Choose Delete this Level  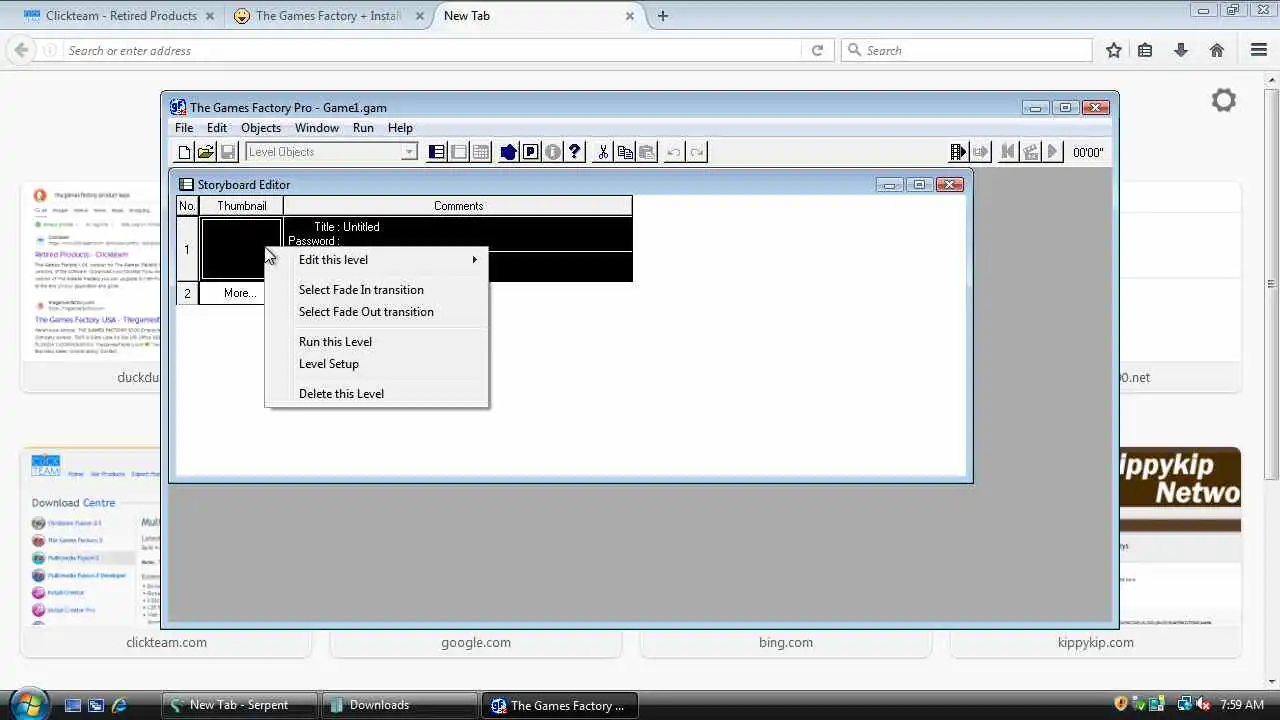[x=377, y=394]
